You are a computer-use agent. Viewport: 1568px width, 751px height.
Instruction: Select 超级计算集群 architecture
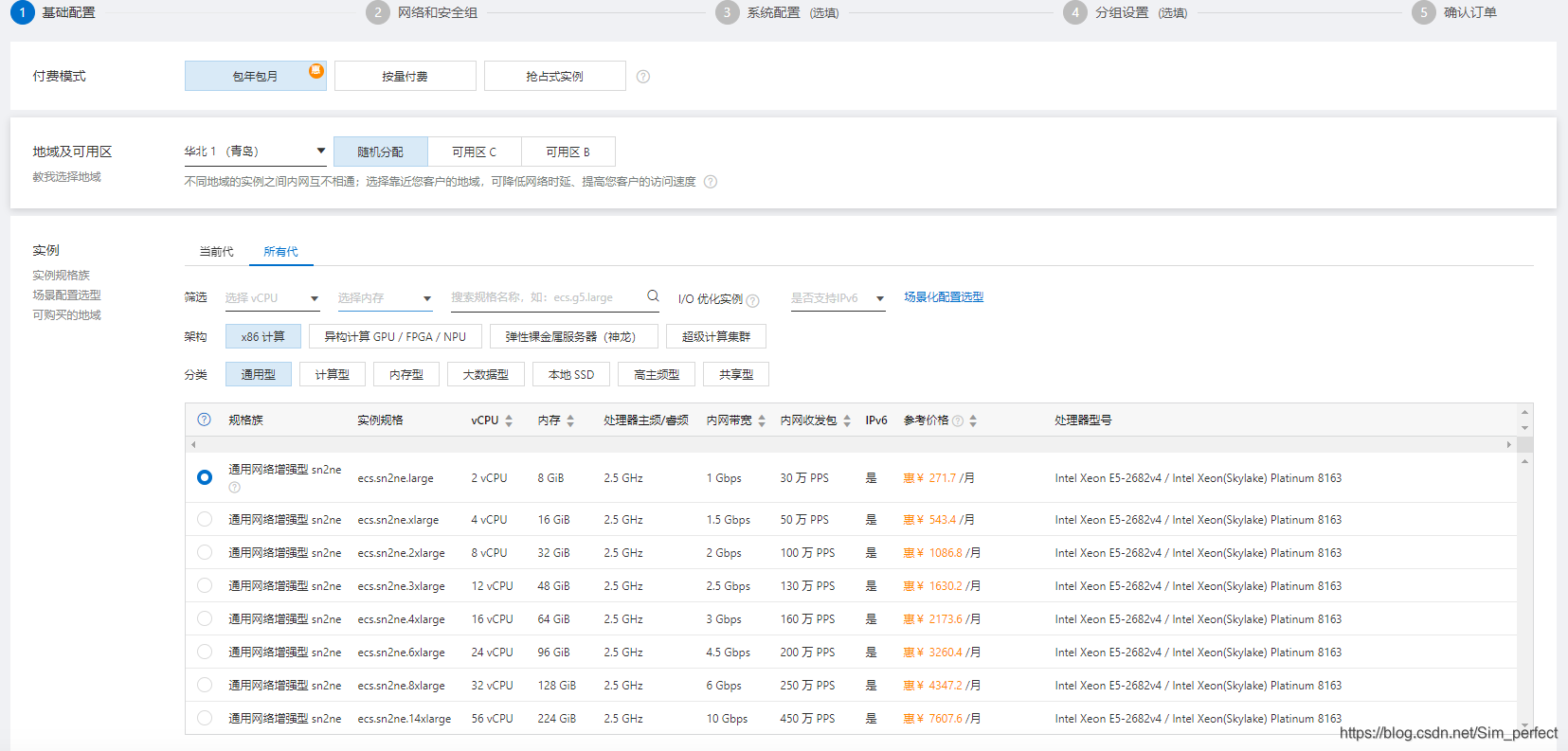(x=716, y=336)
